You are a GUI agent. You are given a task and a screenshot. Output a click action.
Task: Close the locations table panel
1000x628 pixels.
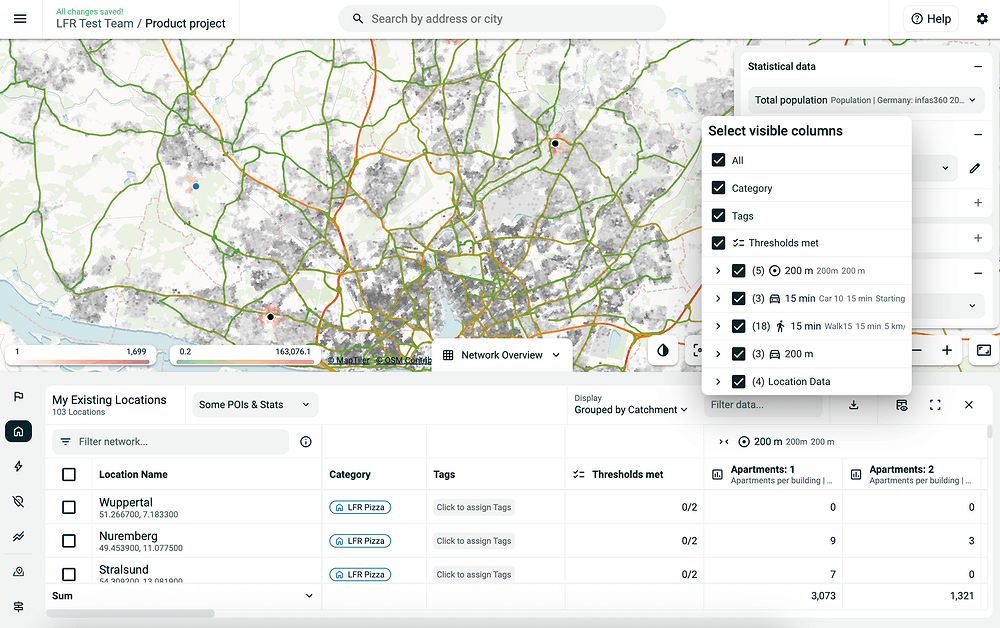tap(969, 405)
